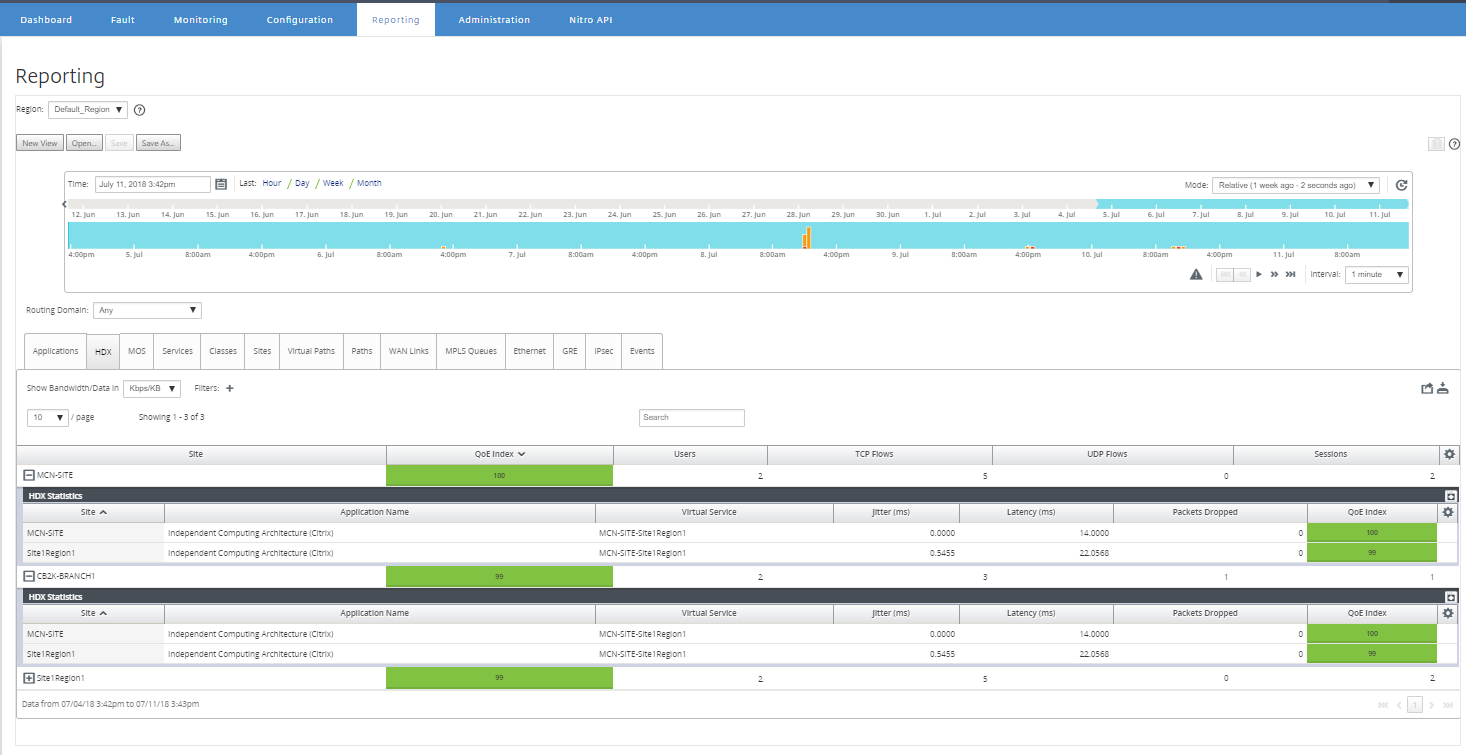Screen dimensions: 1466x755
Task: Switch to the WAN Links tab
Action: [409, 351]
